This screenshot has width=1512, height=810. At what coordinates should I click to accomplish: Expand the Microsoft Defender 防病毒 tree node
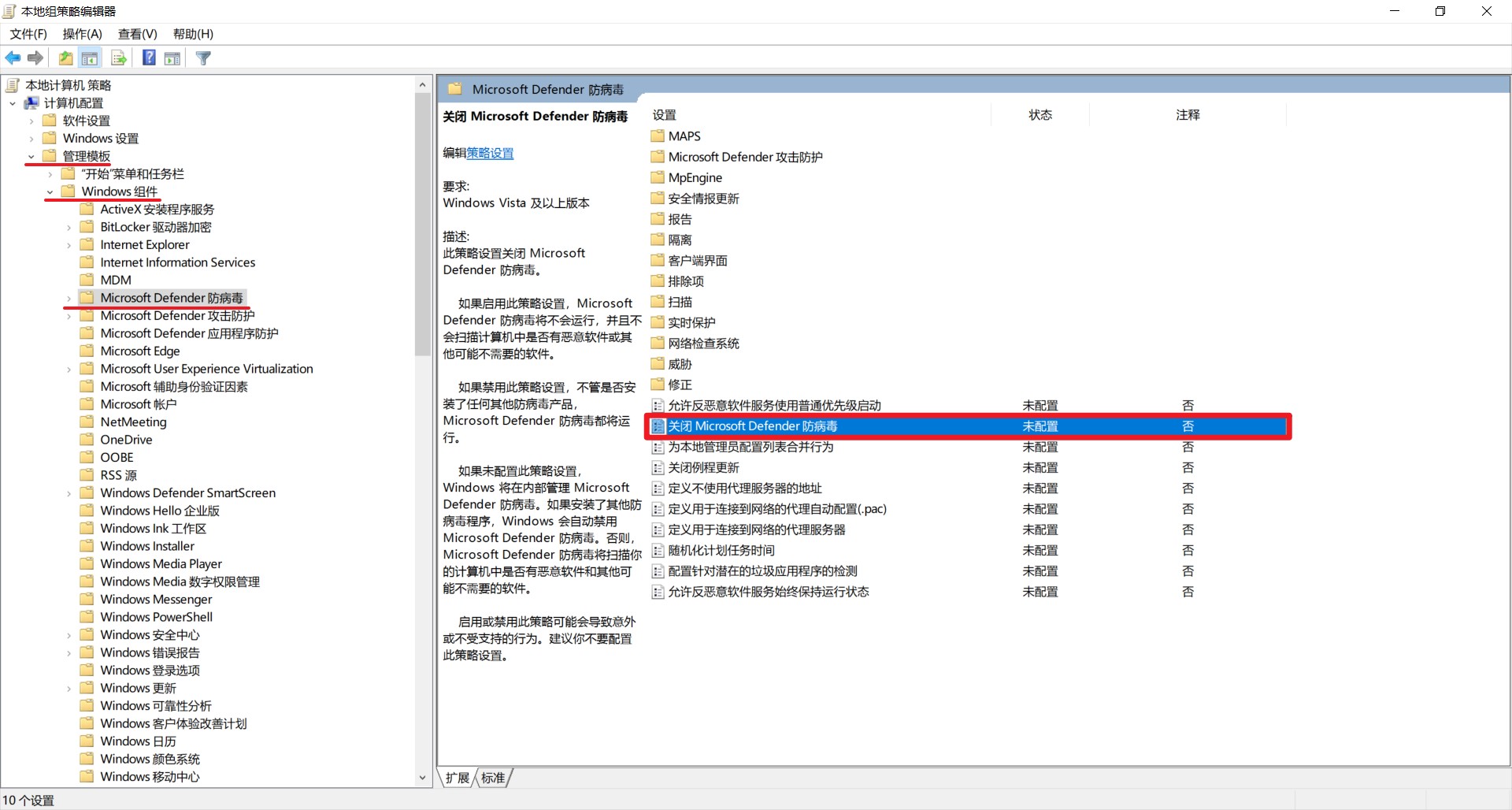pyautogui.click(x=69, y=298)
